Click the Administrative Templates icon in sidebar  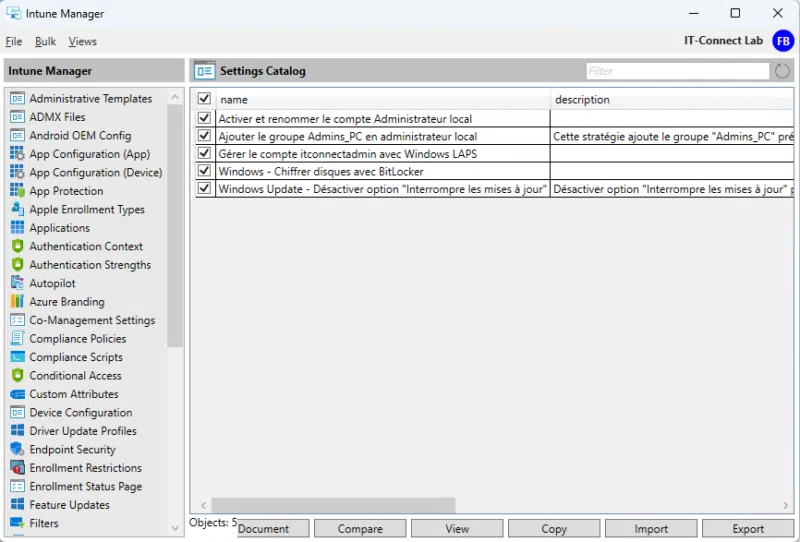click(17, 99)
